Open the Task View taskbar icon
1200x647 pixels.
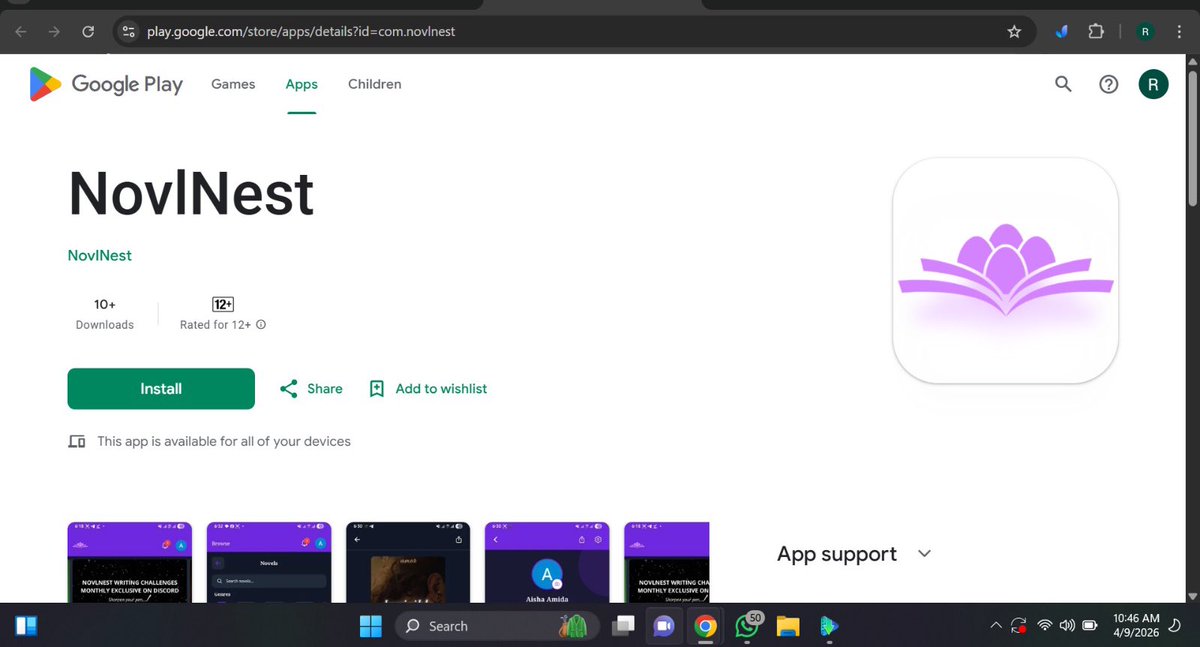623,626
